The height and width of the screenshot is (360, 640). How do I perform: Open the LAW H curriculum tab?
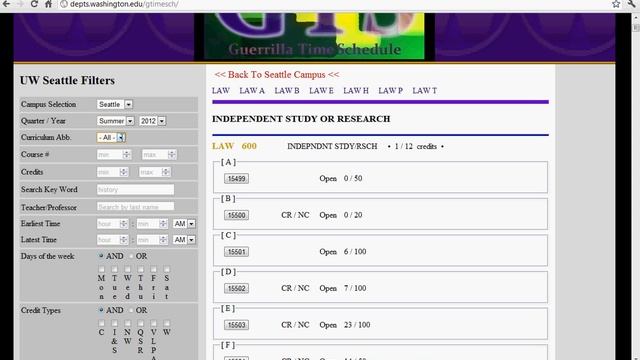tap(356, 91)
